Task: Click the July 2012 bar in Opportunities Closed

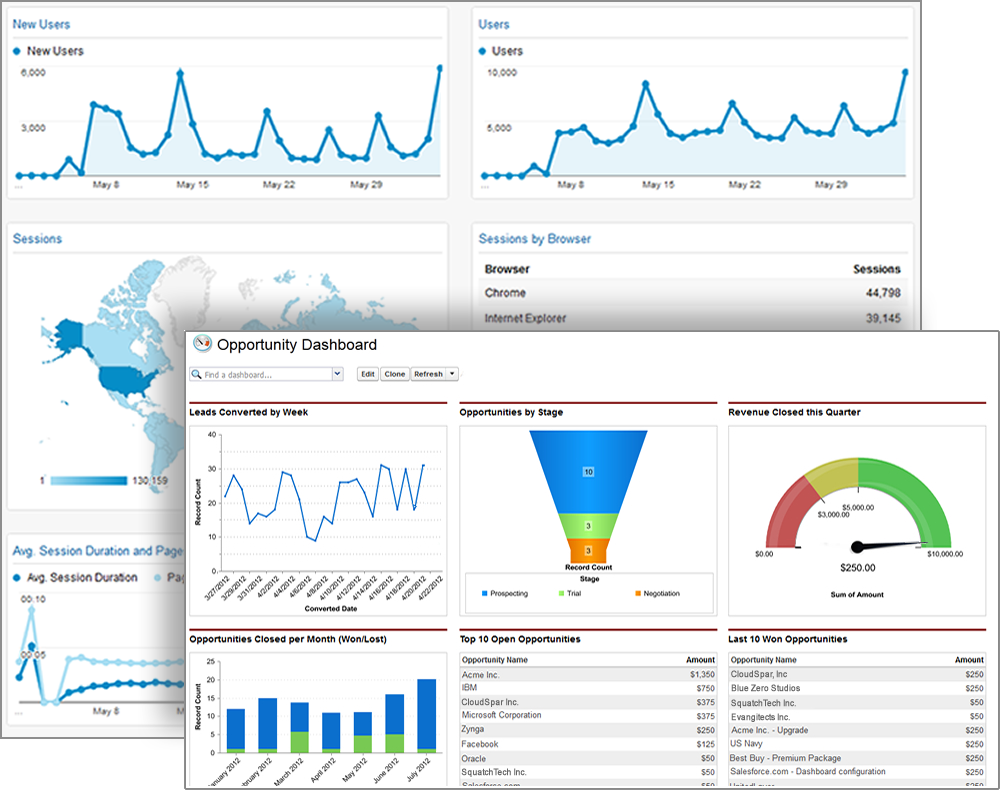Action: click(x=427, y=715)
